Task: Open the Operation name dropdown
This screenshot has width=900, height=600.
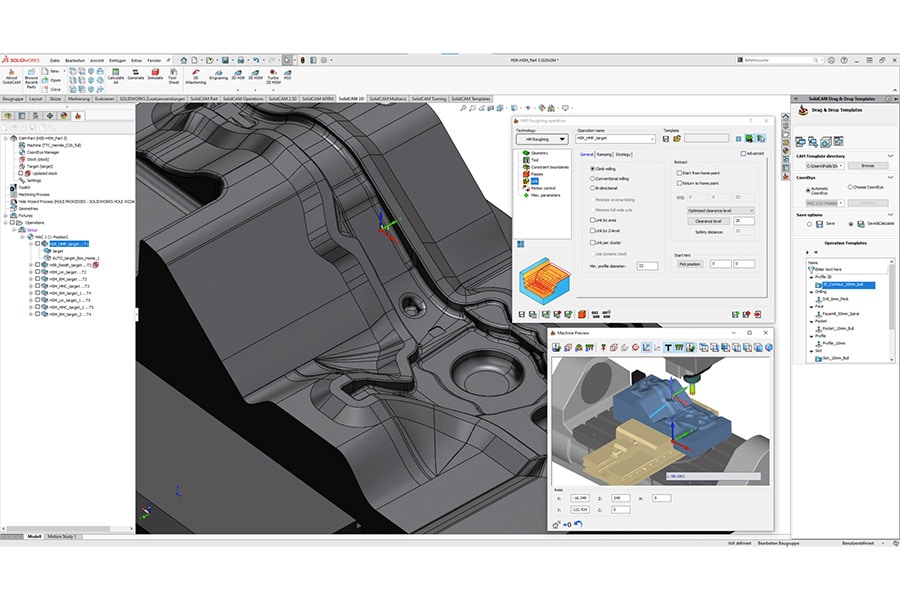Action: (651, 138)
